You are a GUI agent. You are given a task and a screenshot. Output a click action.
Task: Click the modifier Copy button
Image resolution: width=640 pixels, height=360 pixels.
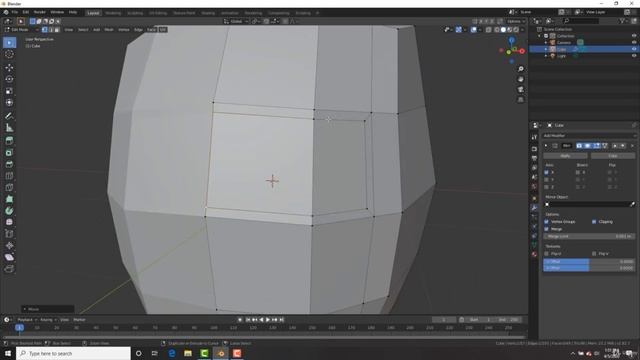coord(613,156)
